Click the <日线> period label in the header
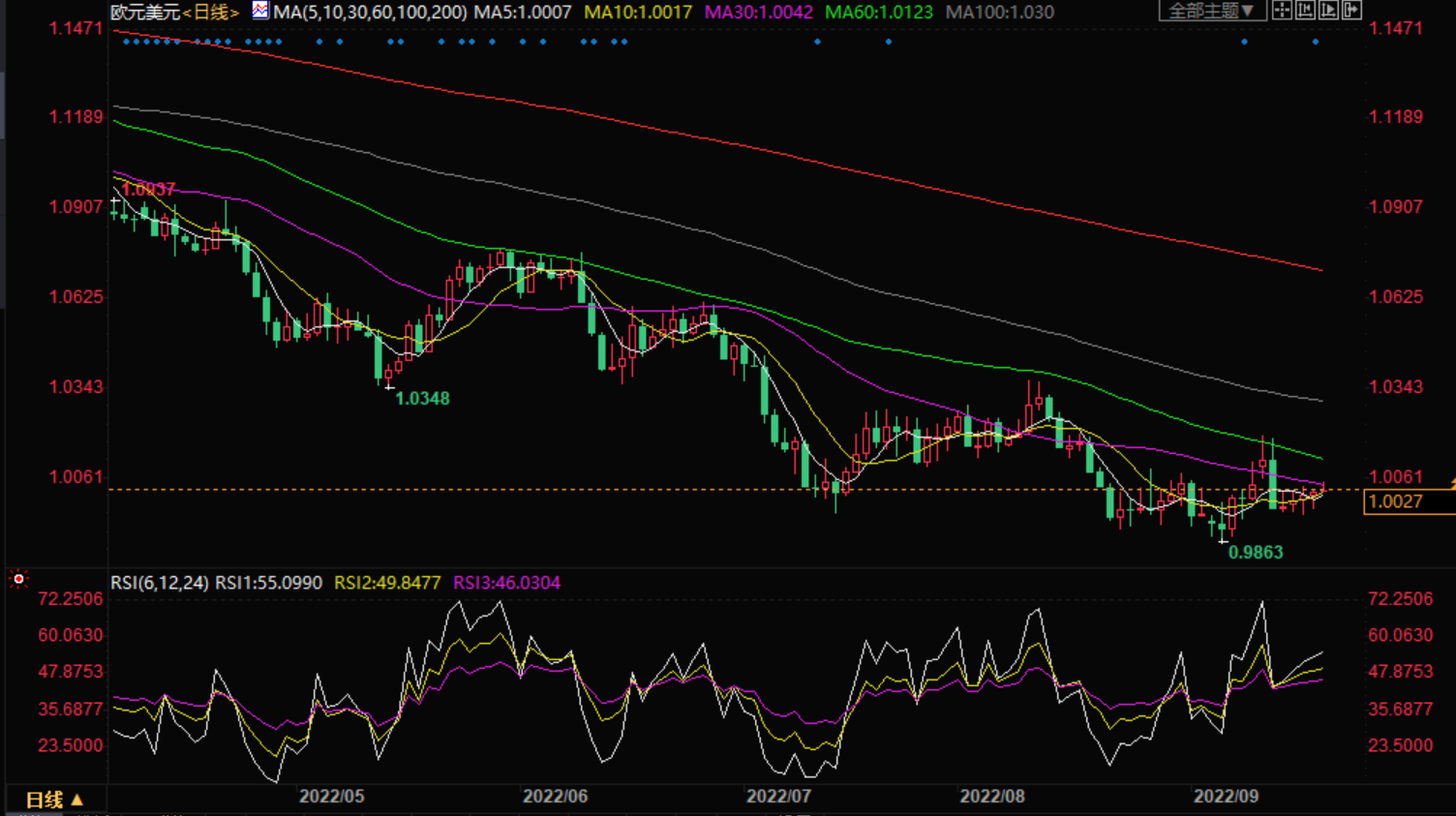The height and width of the screenshot is (816, 1456). pos(211,12)
